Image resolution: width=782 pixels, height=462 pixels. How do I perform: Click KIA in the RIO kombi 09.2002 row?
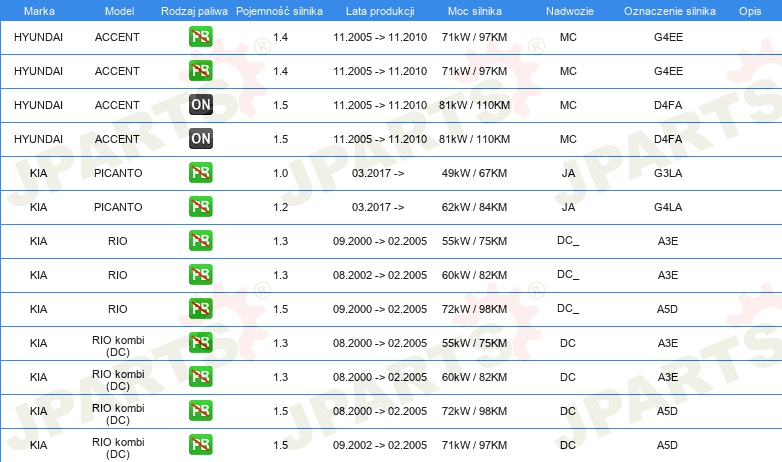tap(38, 445)
